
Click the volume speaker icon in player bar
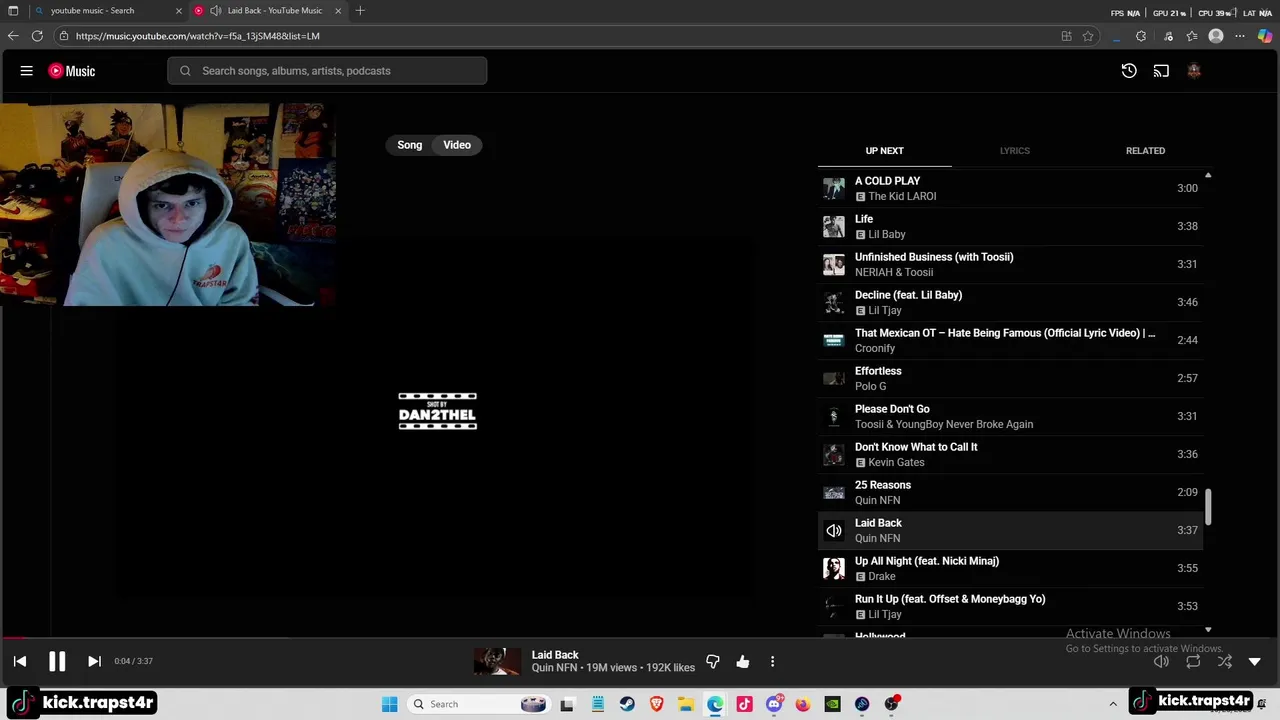coord(1161,662)
